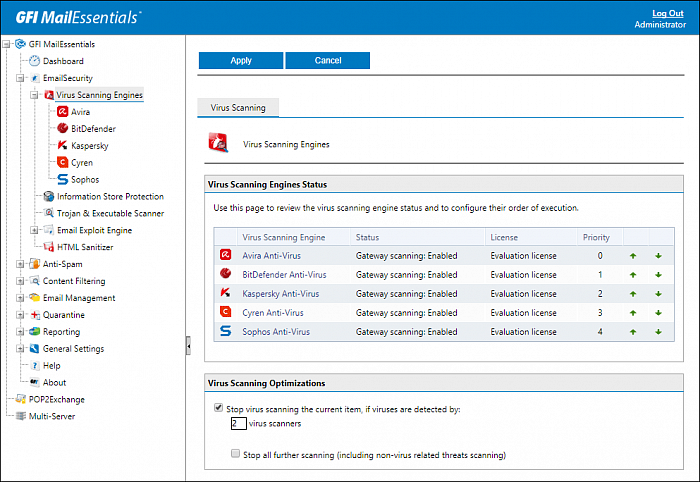Expand the Email Exploit Engine node

[x=34, y=230]
